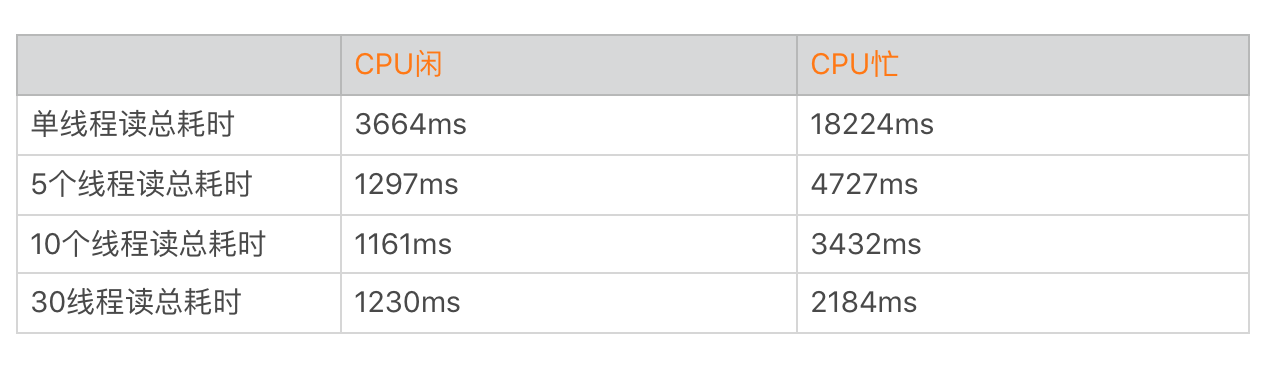This screenshot has height=368, width=1274.
Task: Click blank space right of 2184ms
Action: click(x=1083, y=303)
